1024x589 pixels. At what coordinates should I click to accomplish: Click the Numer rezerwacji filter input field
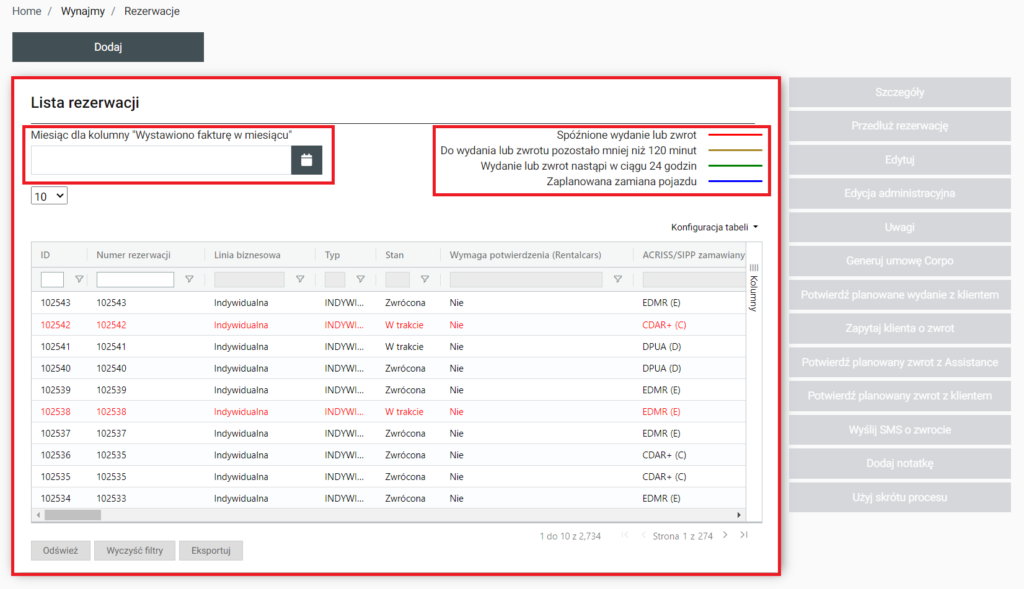coord(135,280)
